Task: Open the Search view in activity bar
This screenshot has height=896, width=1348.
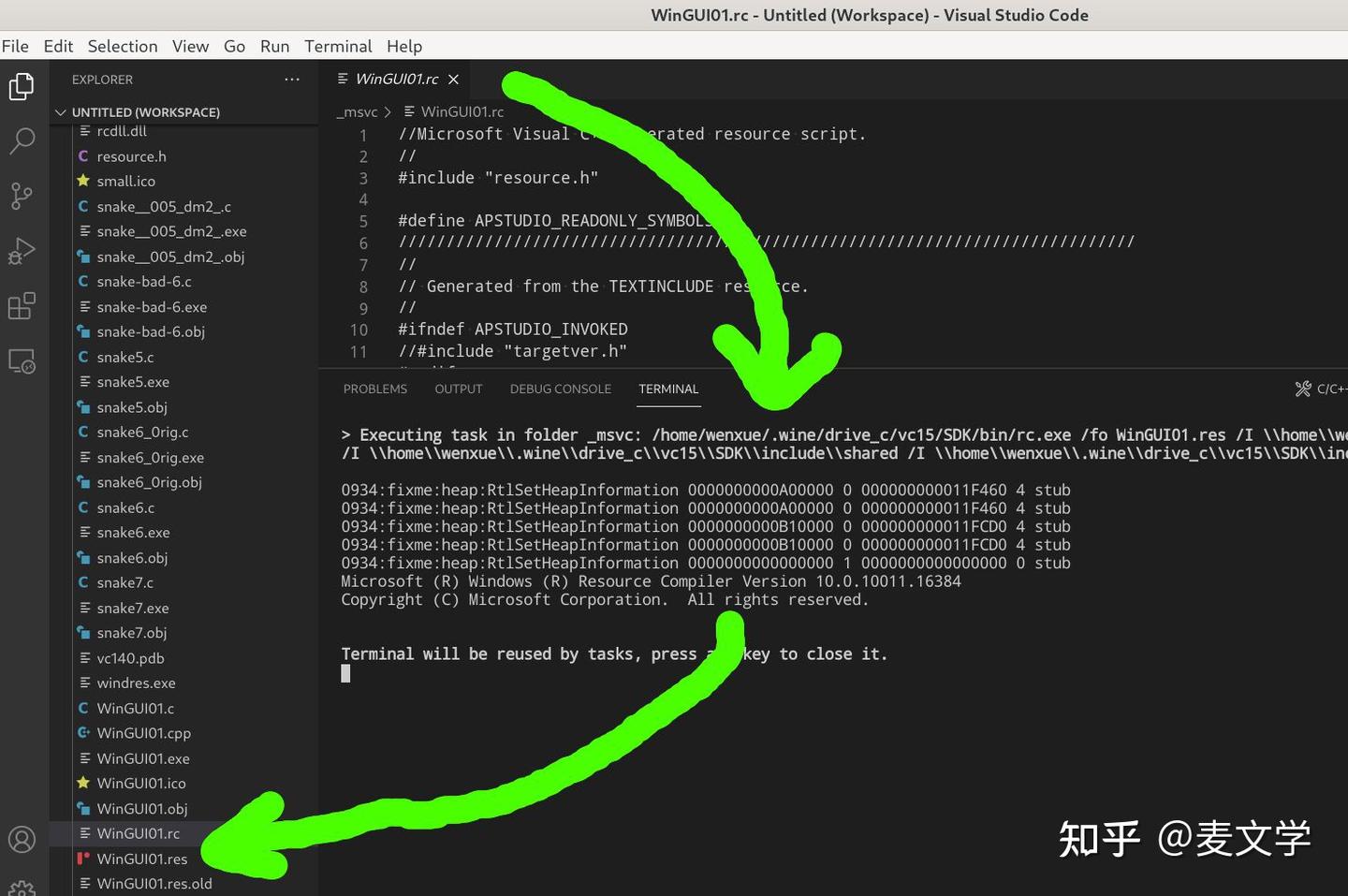Action: click(x=22, y=141)
